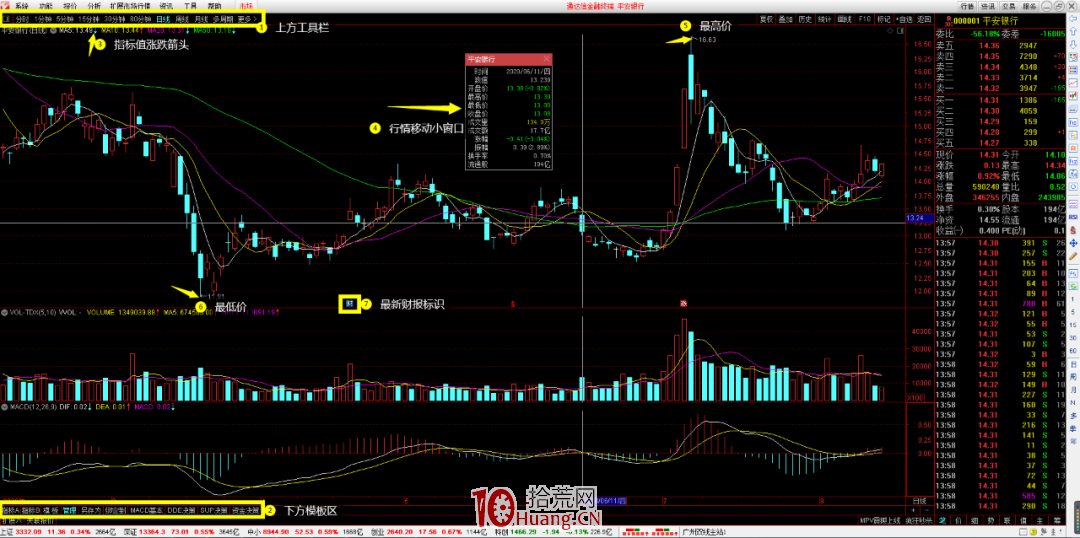Click the 行情 button at top right
Screen dimensions: 1080x538
[x=967, y=6]
